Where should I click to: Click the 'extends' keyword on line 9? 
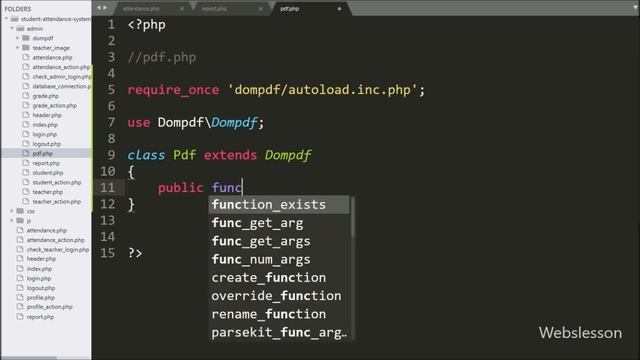[230, 155]
